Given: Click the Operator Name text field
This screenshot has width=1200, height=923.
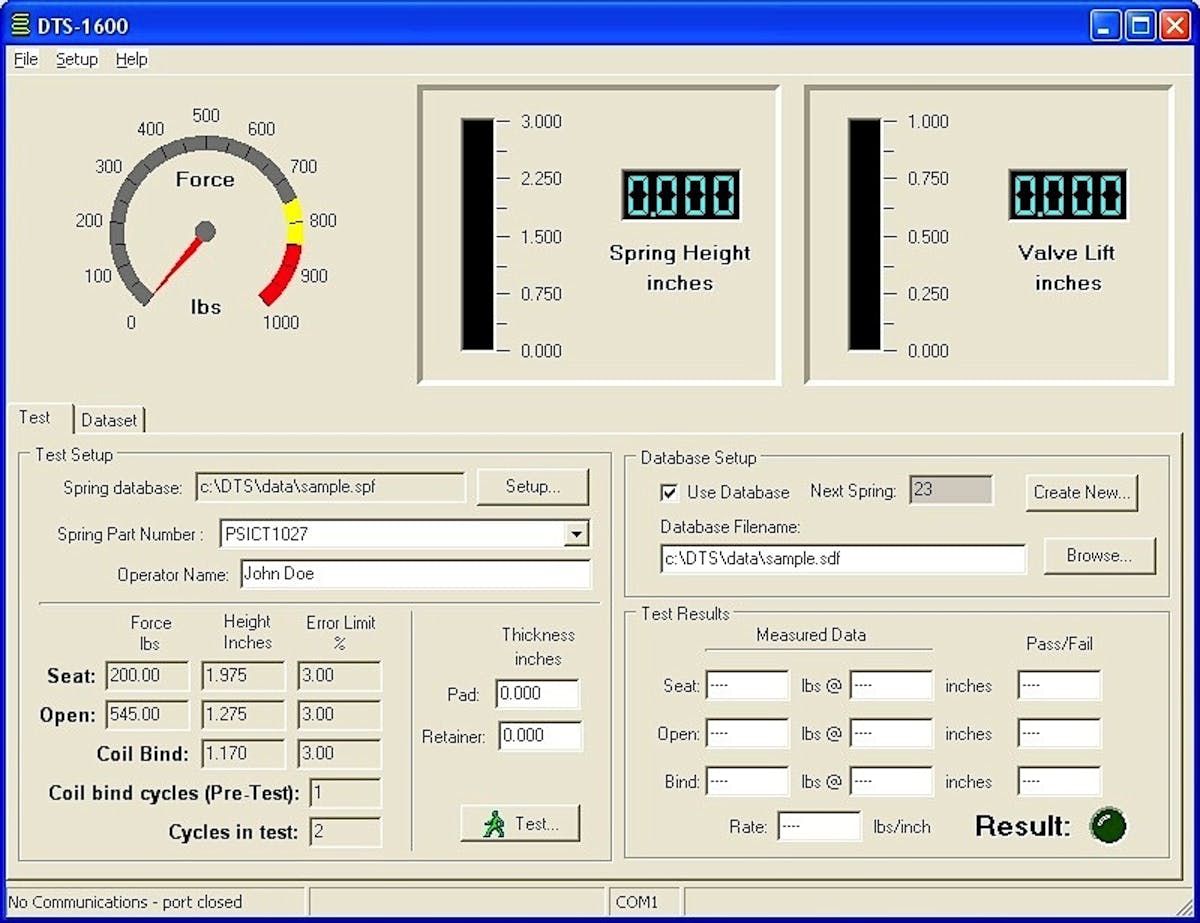Looking at the screenshot, I should tap(414, 574).
